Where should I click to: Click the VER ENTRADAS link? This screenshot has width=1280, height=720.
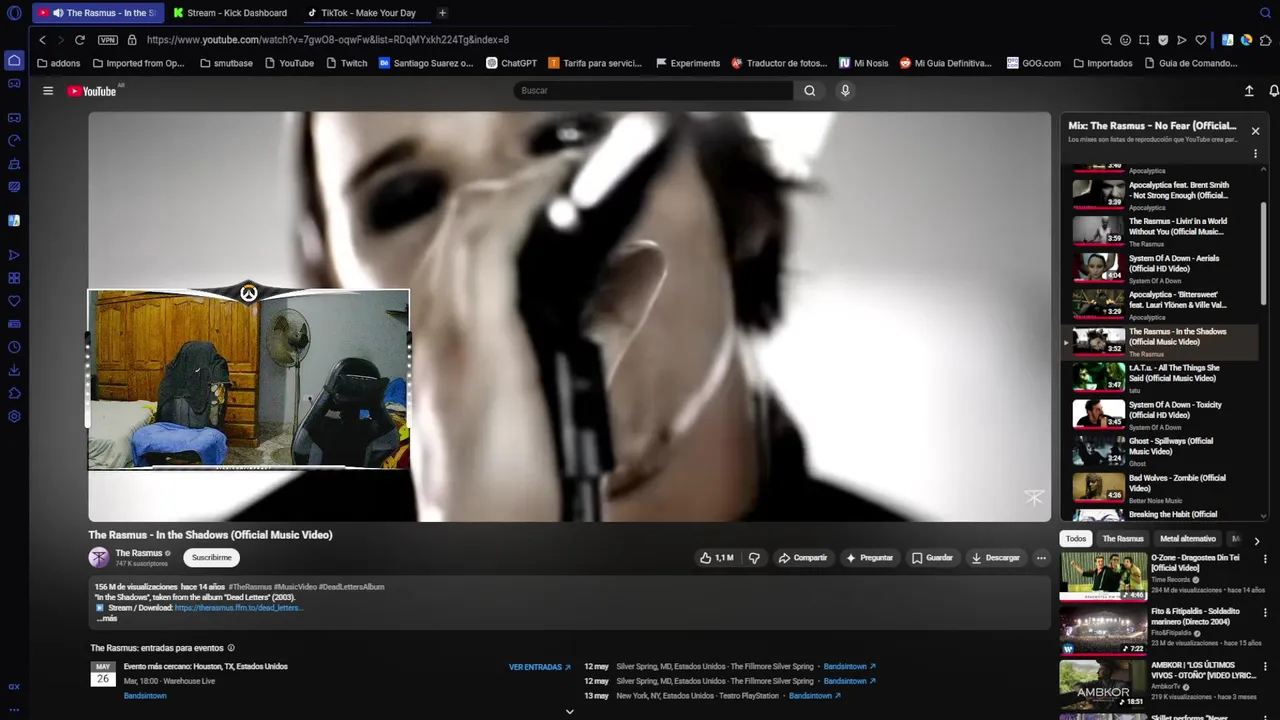pos(540,667)
